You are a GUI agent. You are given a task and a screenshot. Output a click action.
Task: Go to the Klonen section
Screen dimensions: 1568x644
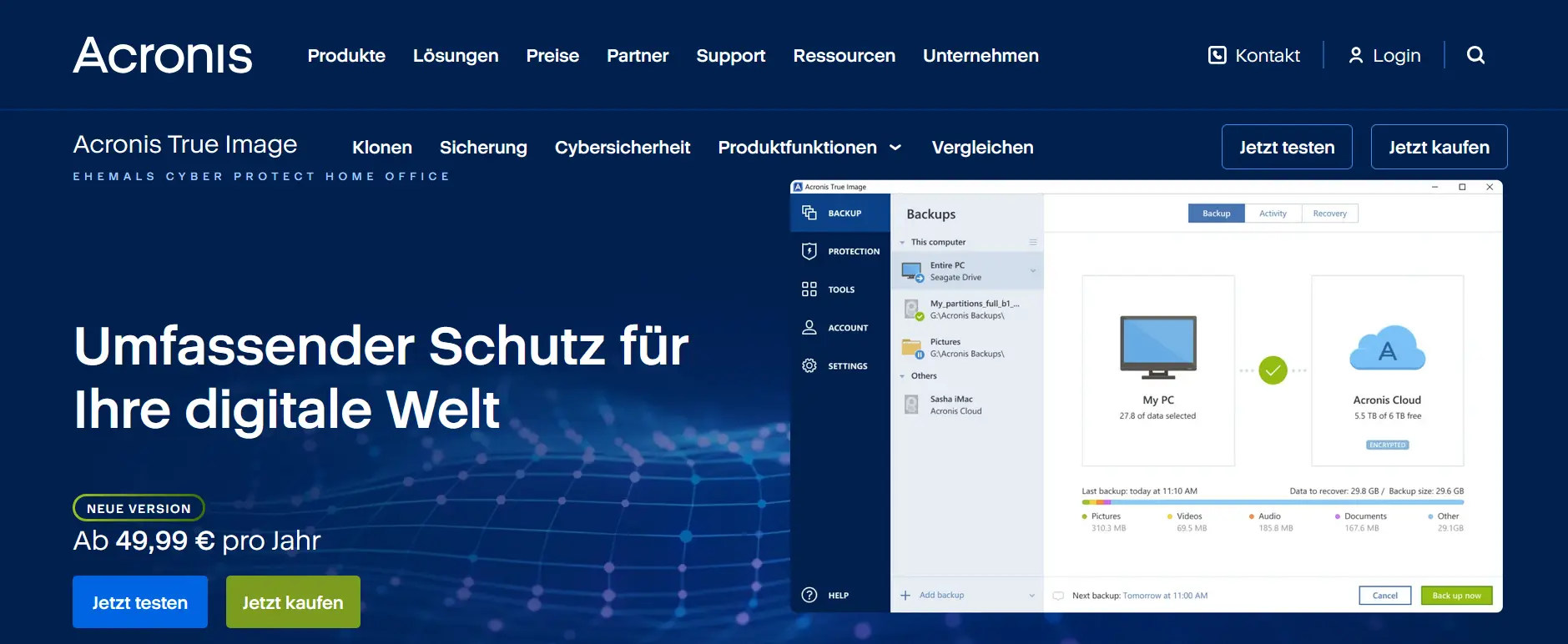(382, 148)
